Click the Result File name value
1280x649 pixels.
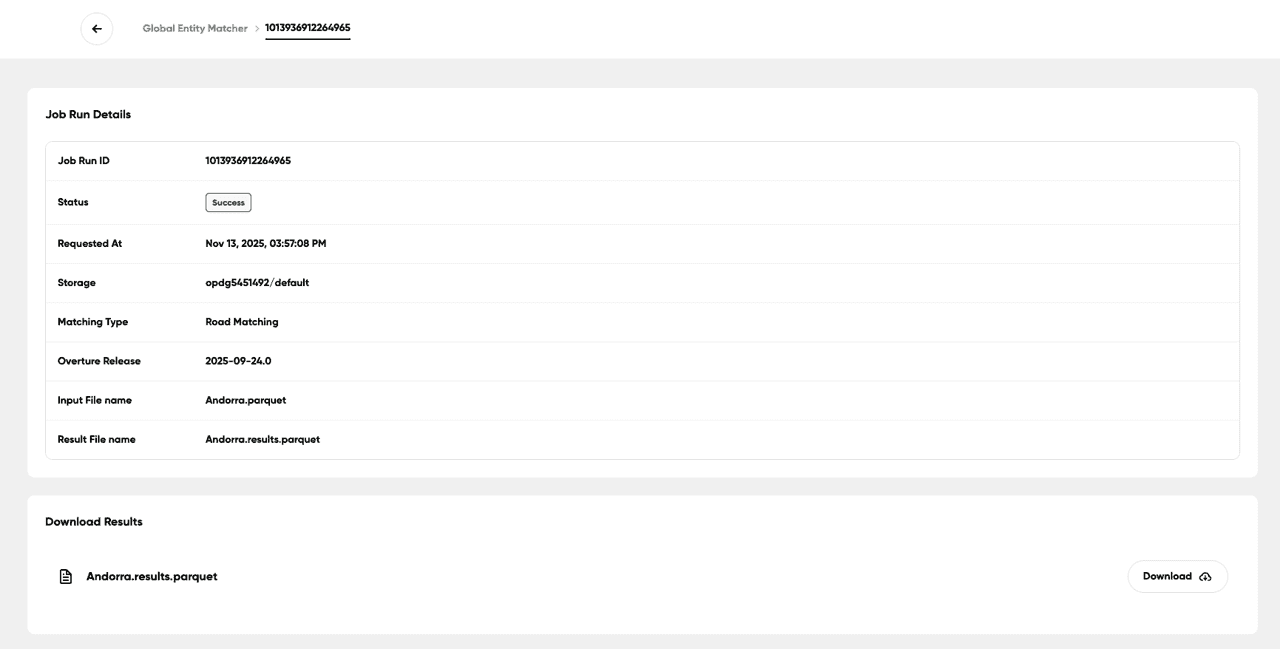263,440
